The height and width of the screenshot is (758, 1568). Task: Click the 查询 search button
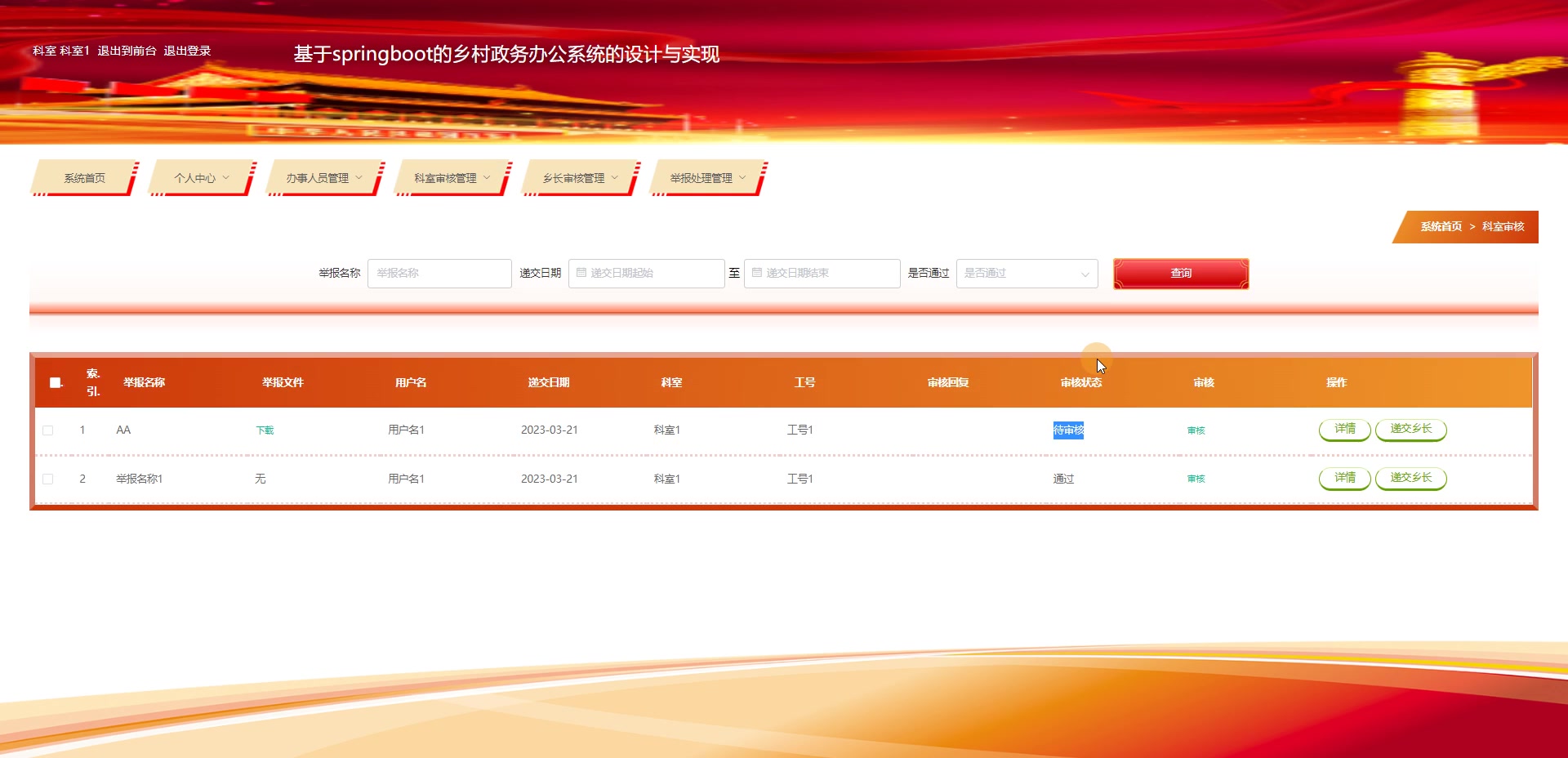[1181, 274]
